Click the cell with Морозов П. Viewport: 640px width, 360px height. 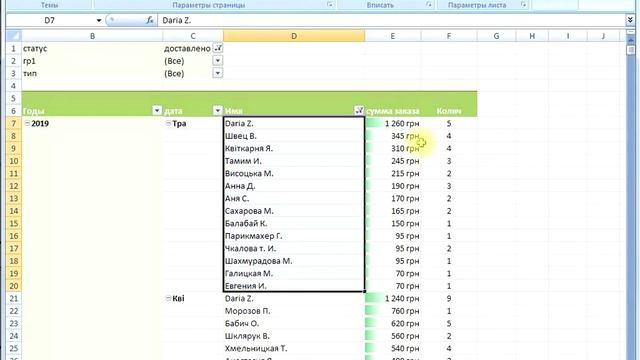tap(294, 311)
